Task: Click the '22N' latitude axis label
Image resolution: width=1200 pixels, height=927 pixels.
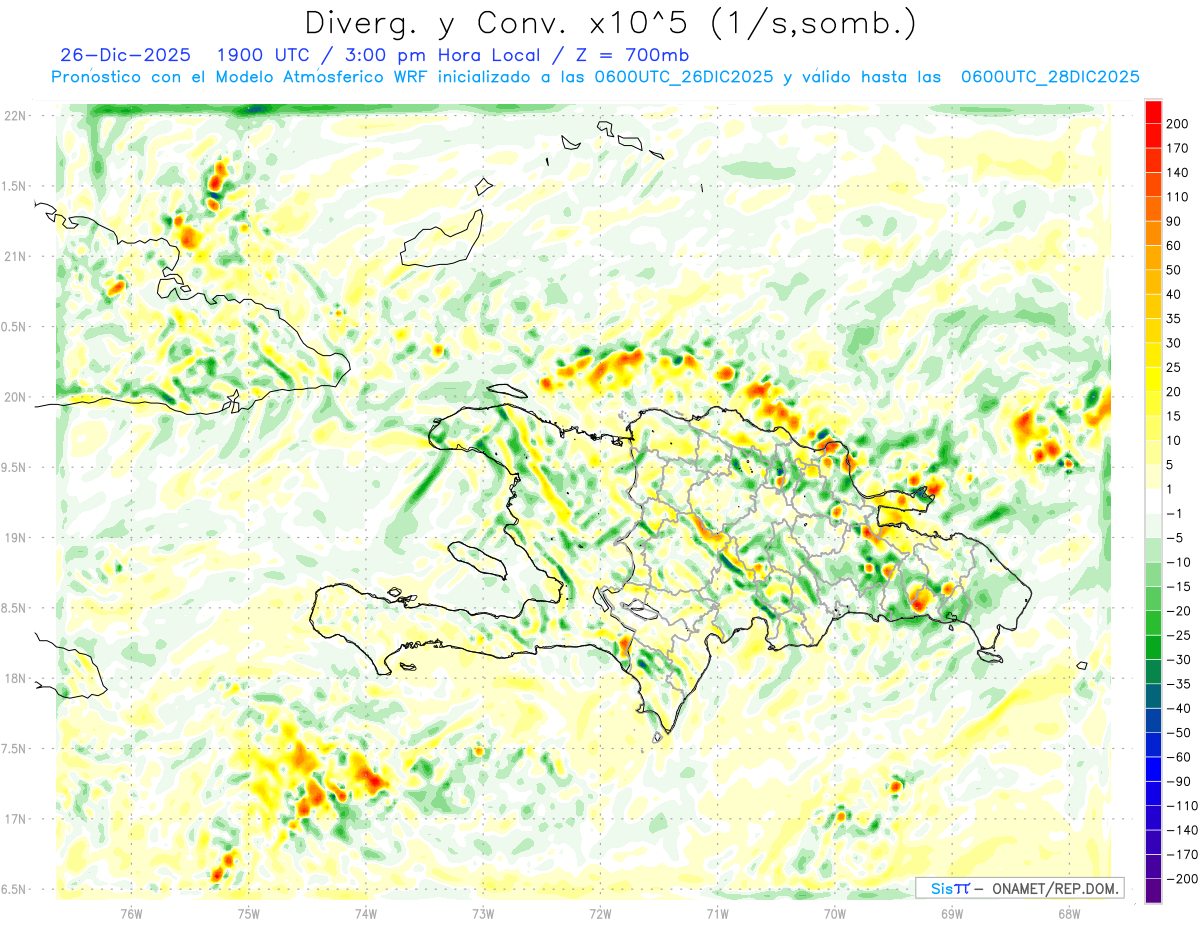Action: click(16, 116)
